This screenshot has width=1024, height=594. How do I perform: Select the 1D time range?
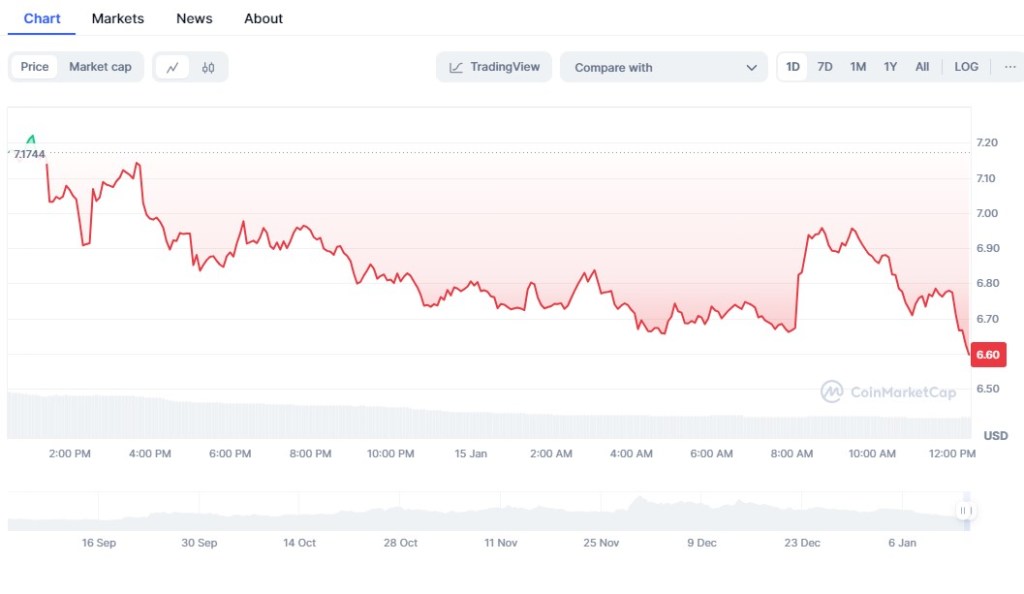coord(793,67)
